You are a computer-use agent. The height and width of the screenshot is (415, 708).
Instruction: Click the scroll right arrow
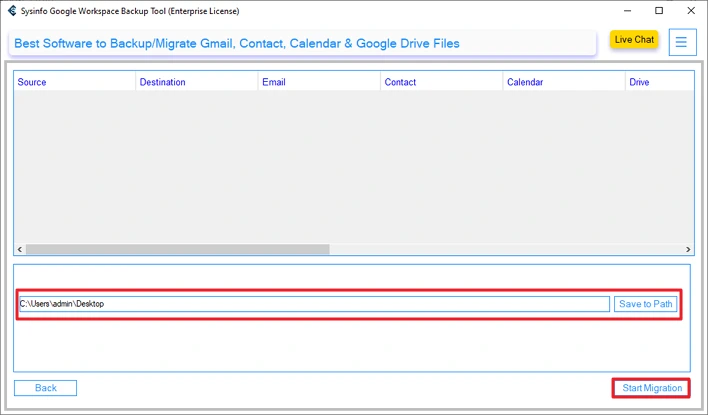click(x=688, y=249)
